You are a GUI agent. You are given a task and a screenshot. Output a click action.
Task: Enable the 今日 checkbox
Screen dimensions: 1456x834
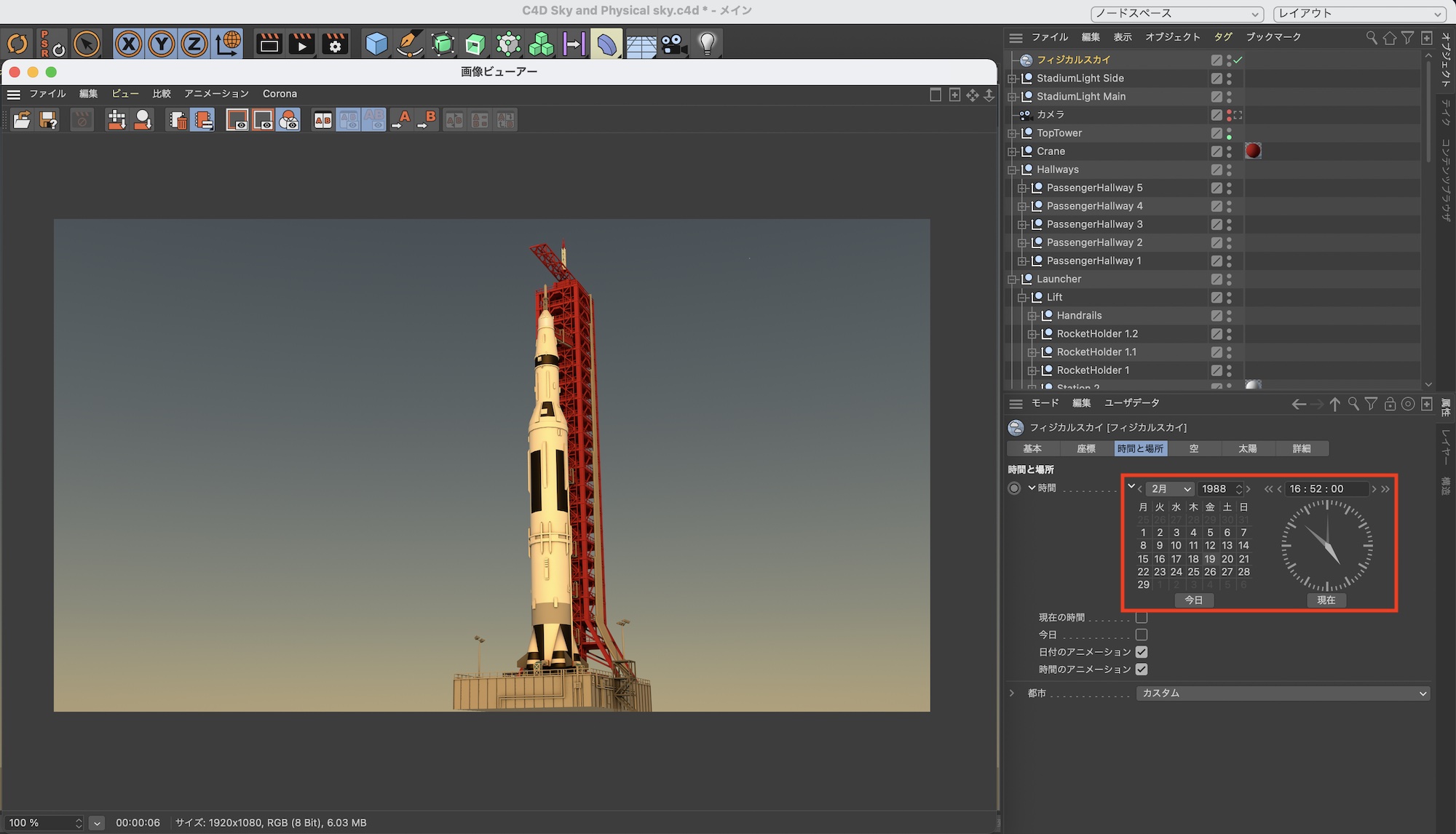pyautogui.click(x=1142, y=635)
